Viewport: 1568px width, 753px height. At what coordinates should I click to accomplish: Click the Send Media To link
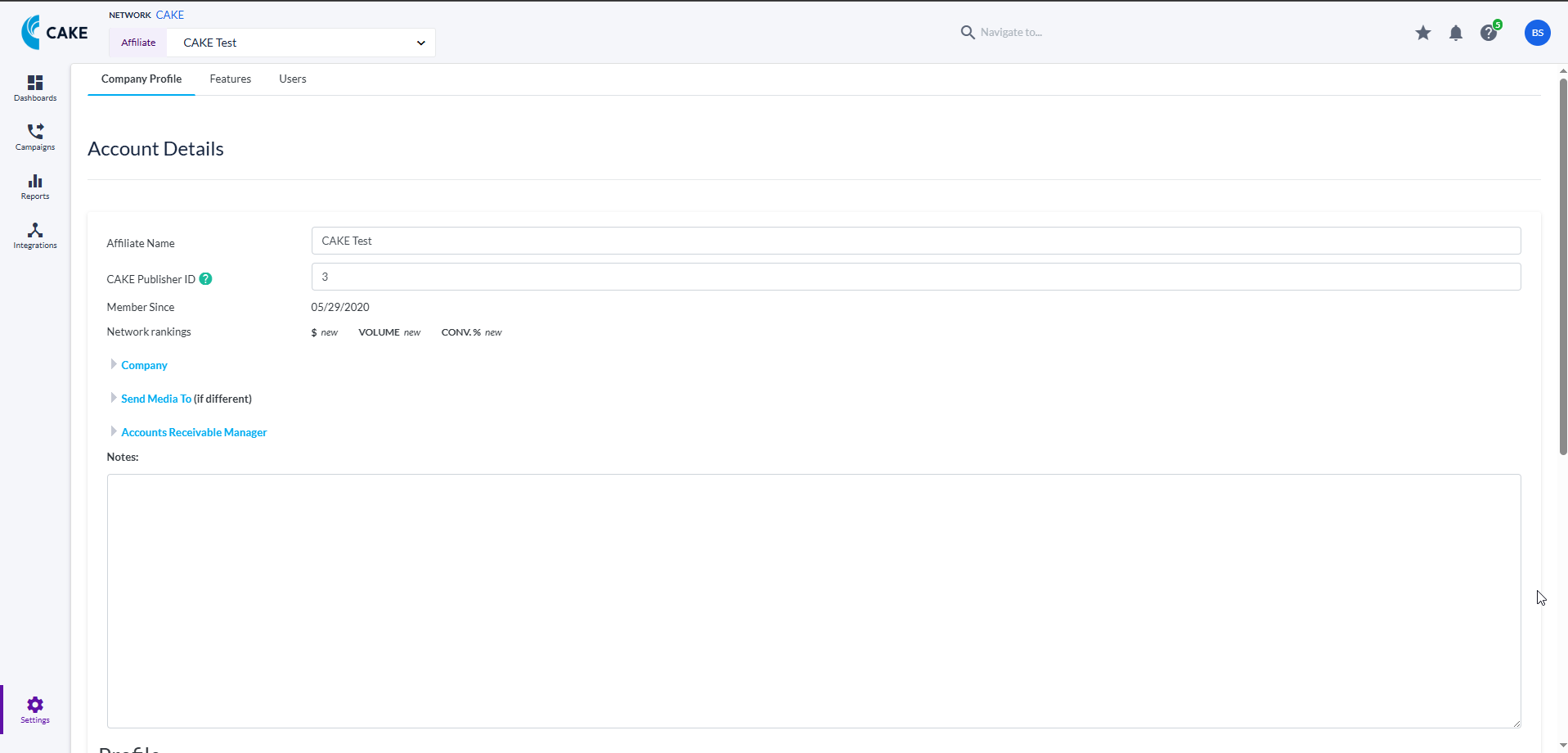point(156,399)
